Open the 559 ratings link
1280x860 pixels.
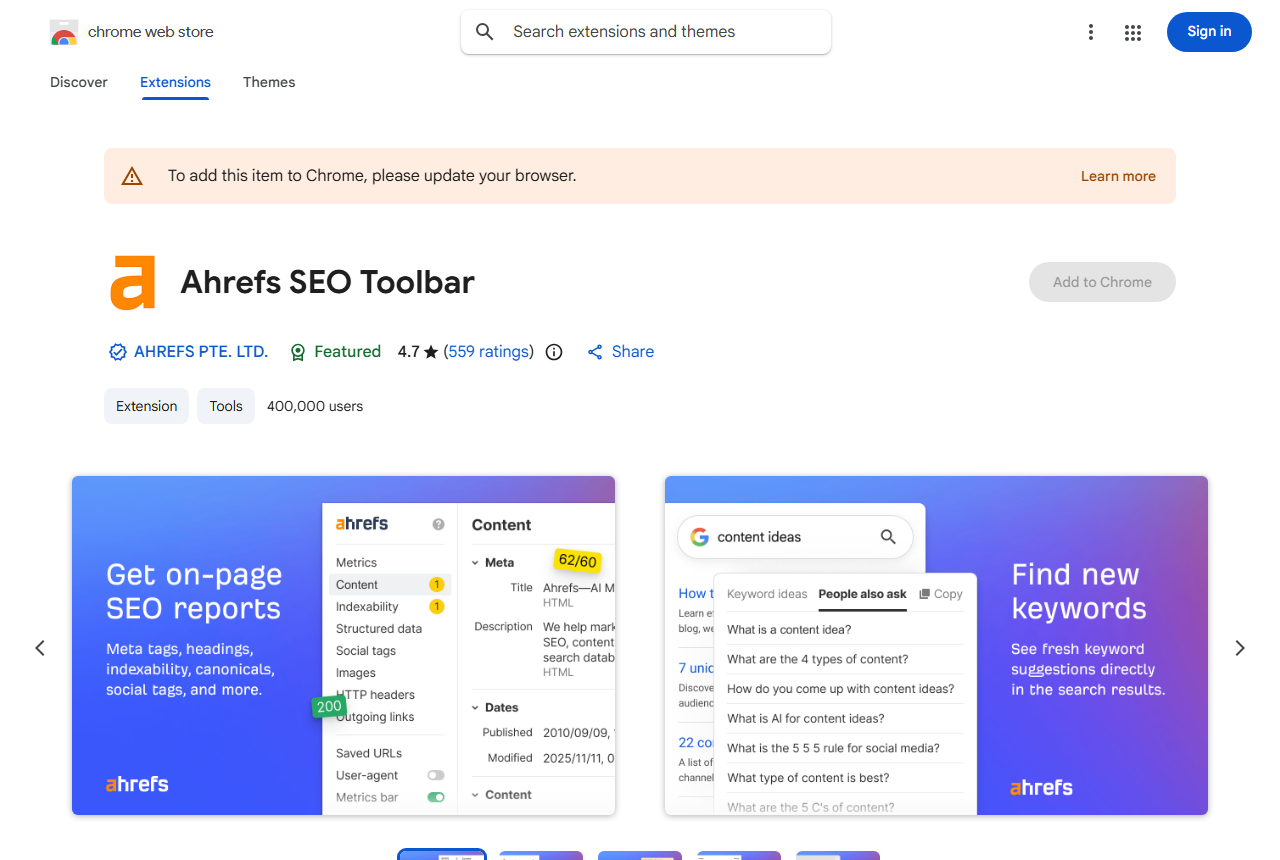tap(489, 352)
